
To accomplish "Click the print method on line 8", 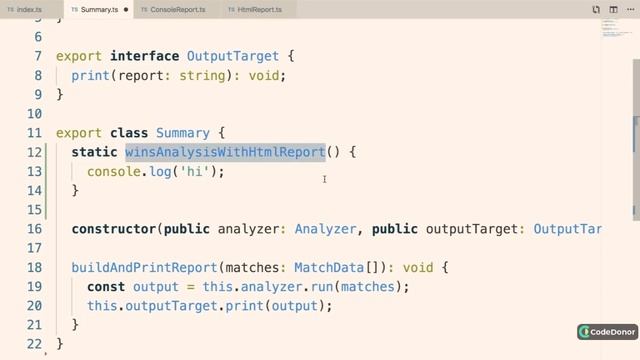I will pos(91,76).
